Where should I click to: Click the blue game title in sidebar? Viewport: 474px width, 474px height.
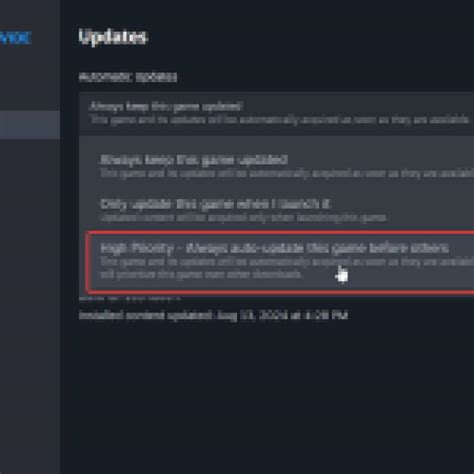[x=15, y=38]
